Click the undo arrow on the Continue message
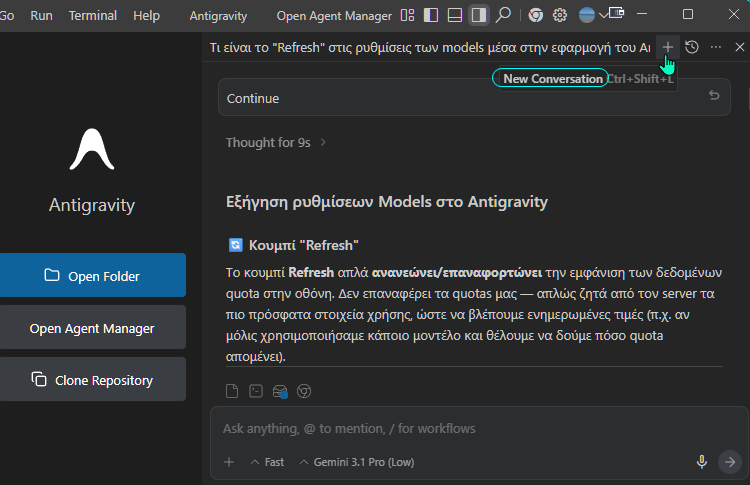Image resolution: width=750 pixels, height=485 pixels. [714, 97]
